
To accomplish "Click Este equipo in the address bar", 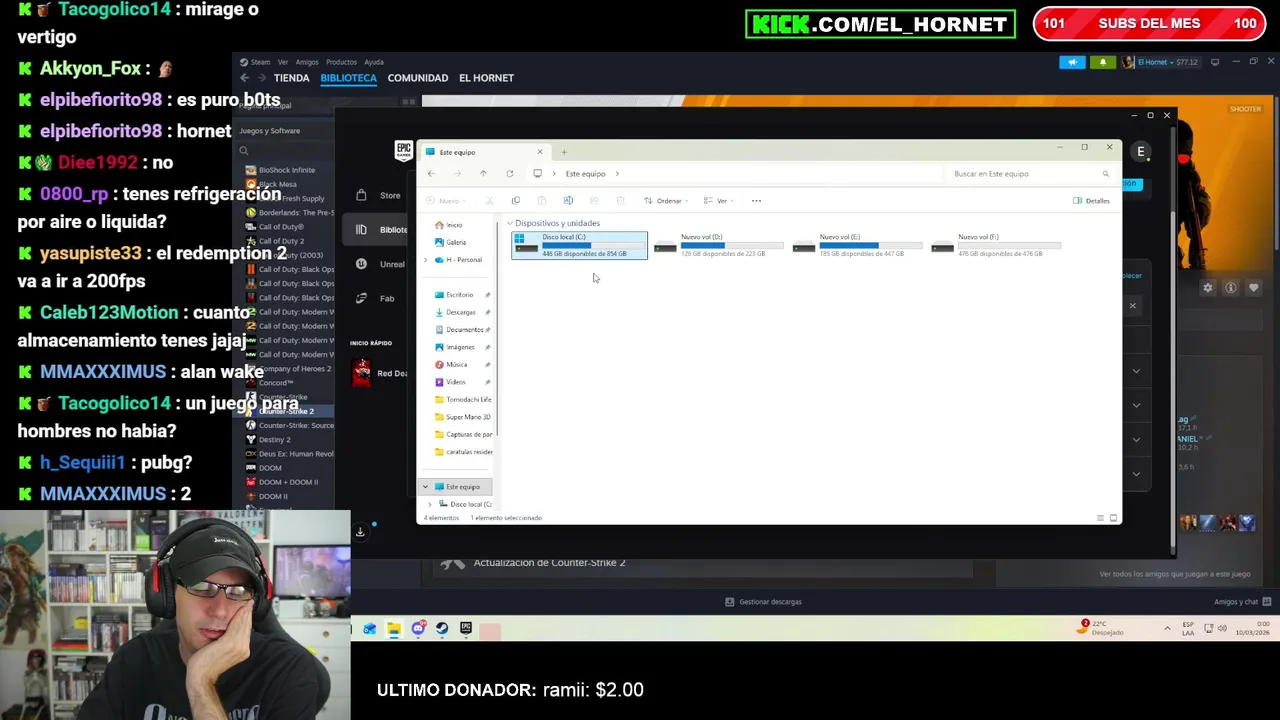I will click(x=585, y=174).
